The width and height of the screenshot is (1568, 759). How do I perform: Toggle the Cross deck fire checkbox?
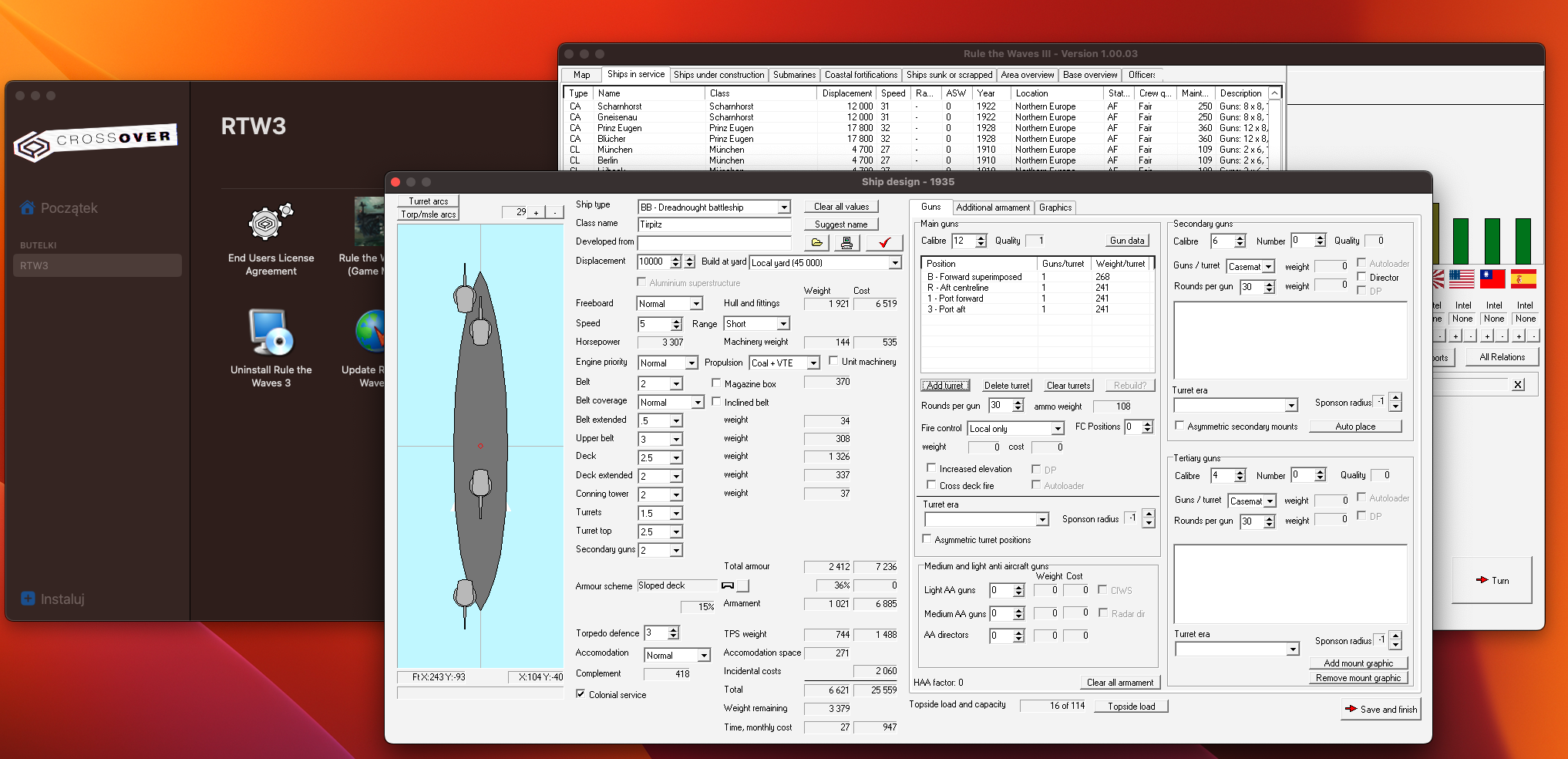click(931, 485)
